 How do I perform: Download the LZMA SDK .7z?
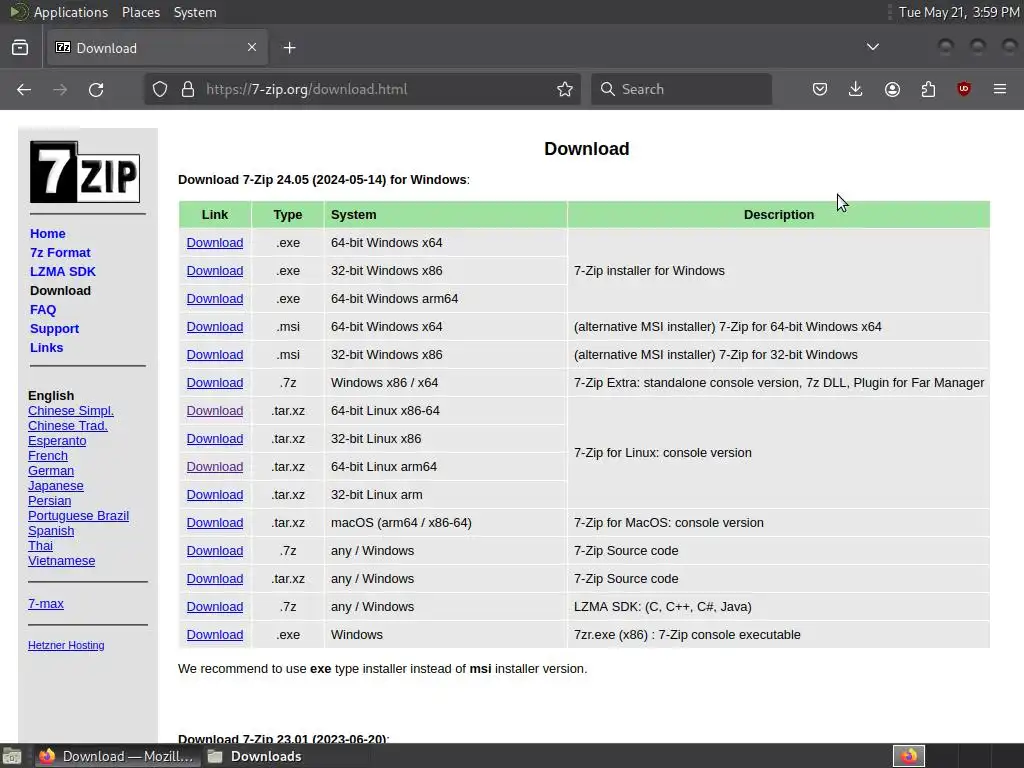point(215,607)
